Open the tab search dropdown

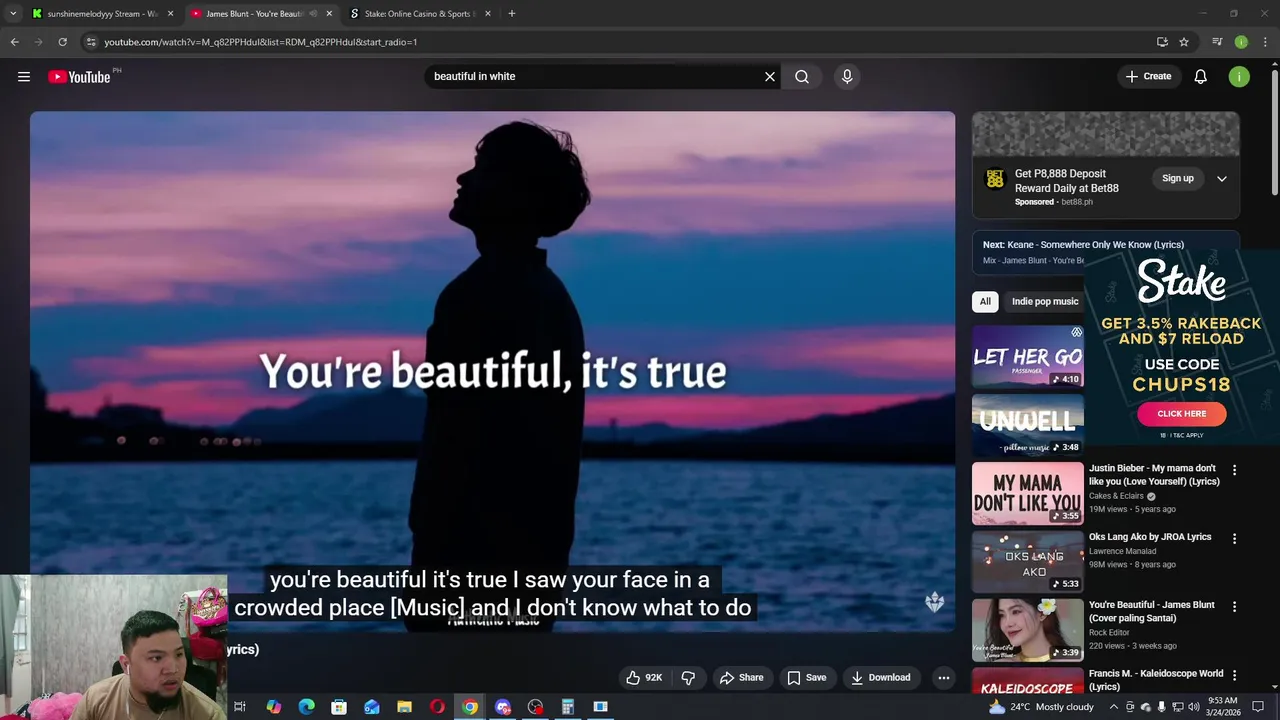coord(13,14)
